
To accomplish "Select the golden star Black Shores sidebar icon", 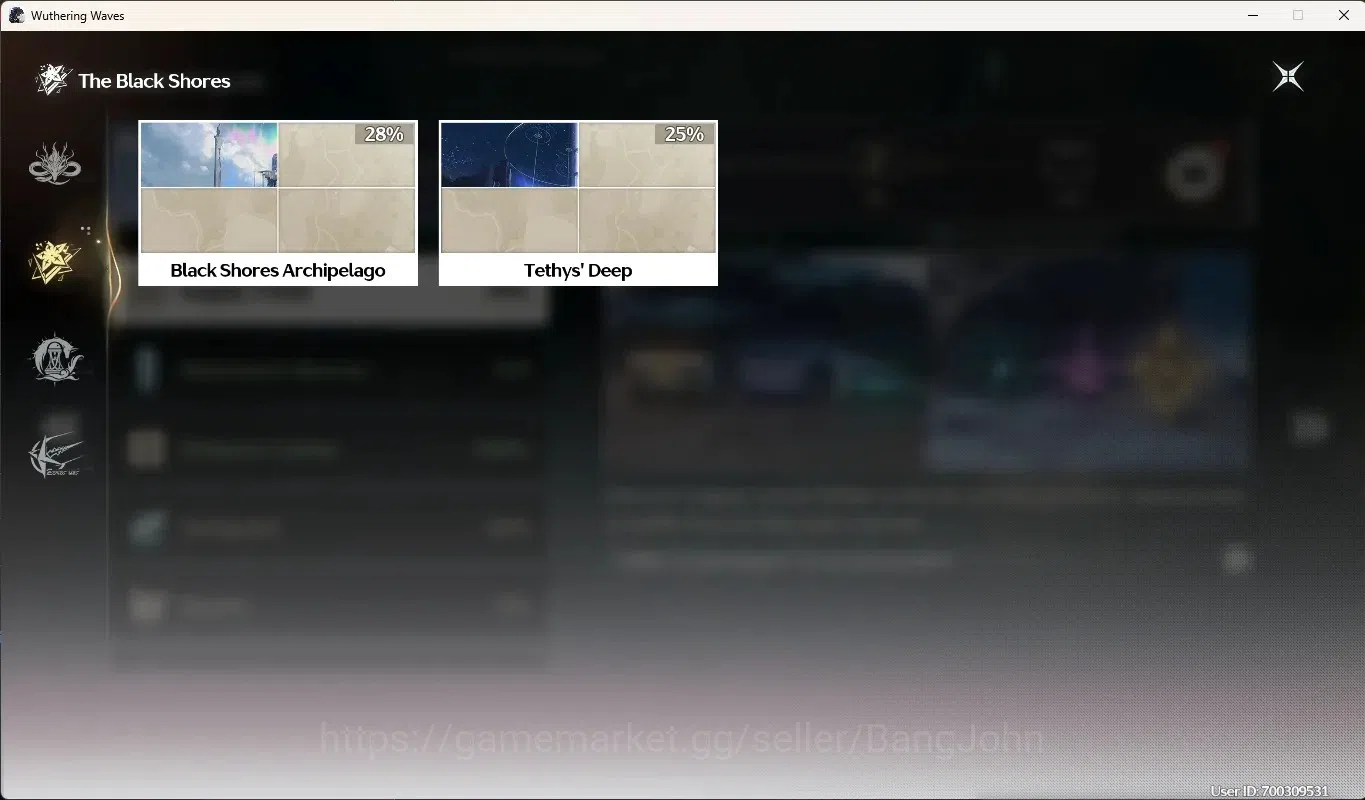I will coord(55,262).
